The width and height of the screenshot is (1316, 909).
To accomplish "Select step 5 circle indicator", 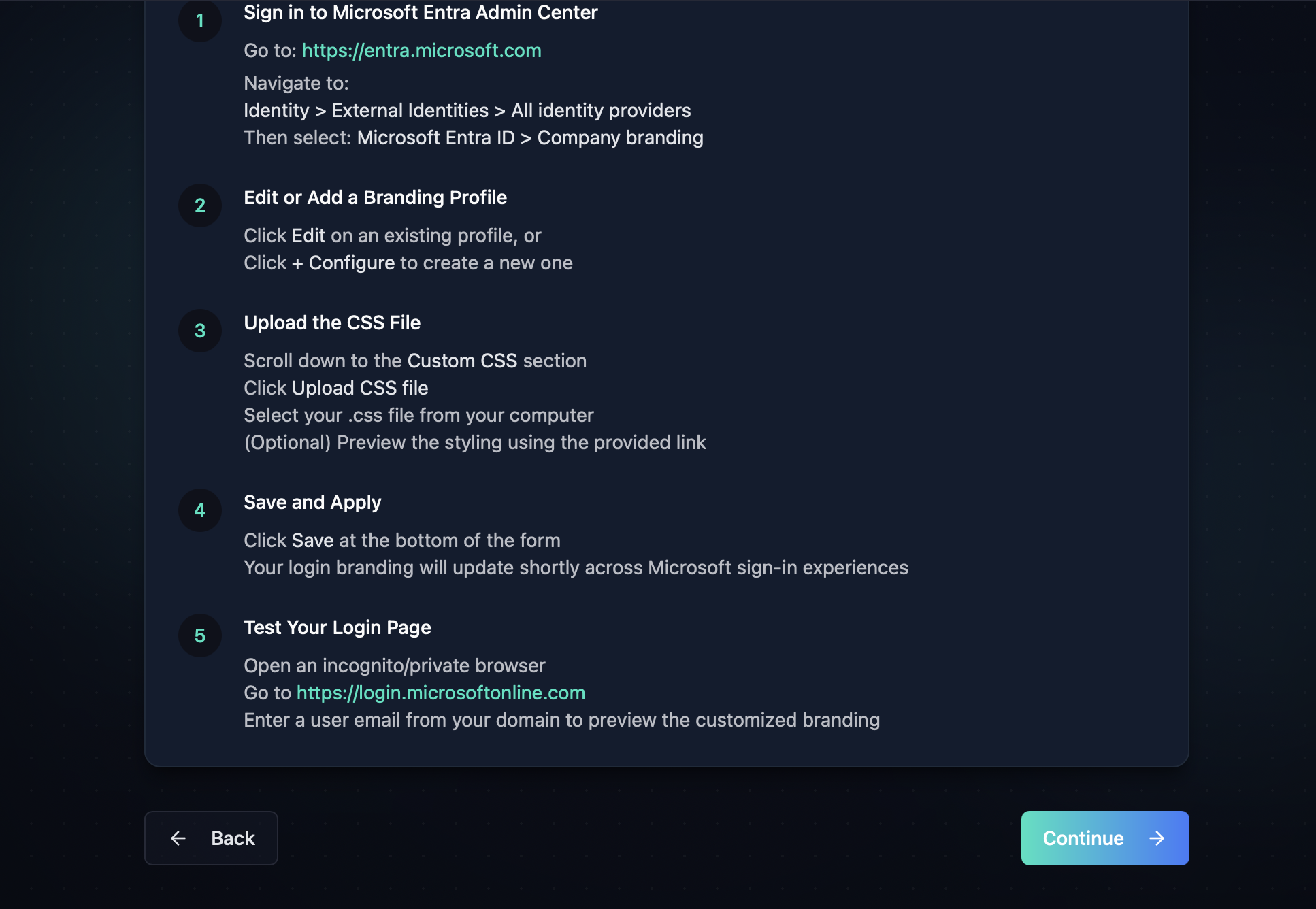I will click(x=199, y=635).
